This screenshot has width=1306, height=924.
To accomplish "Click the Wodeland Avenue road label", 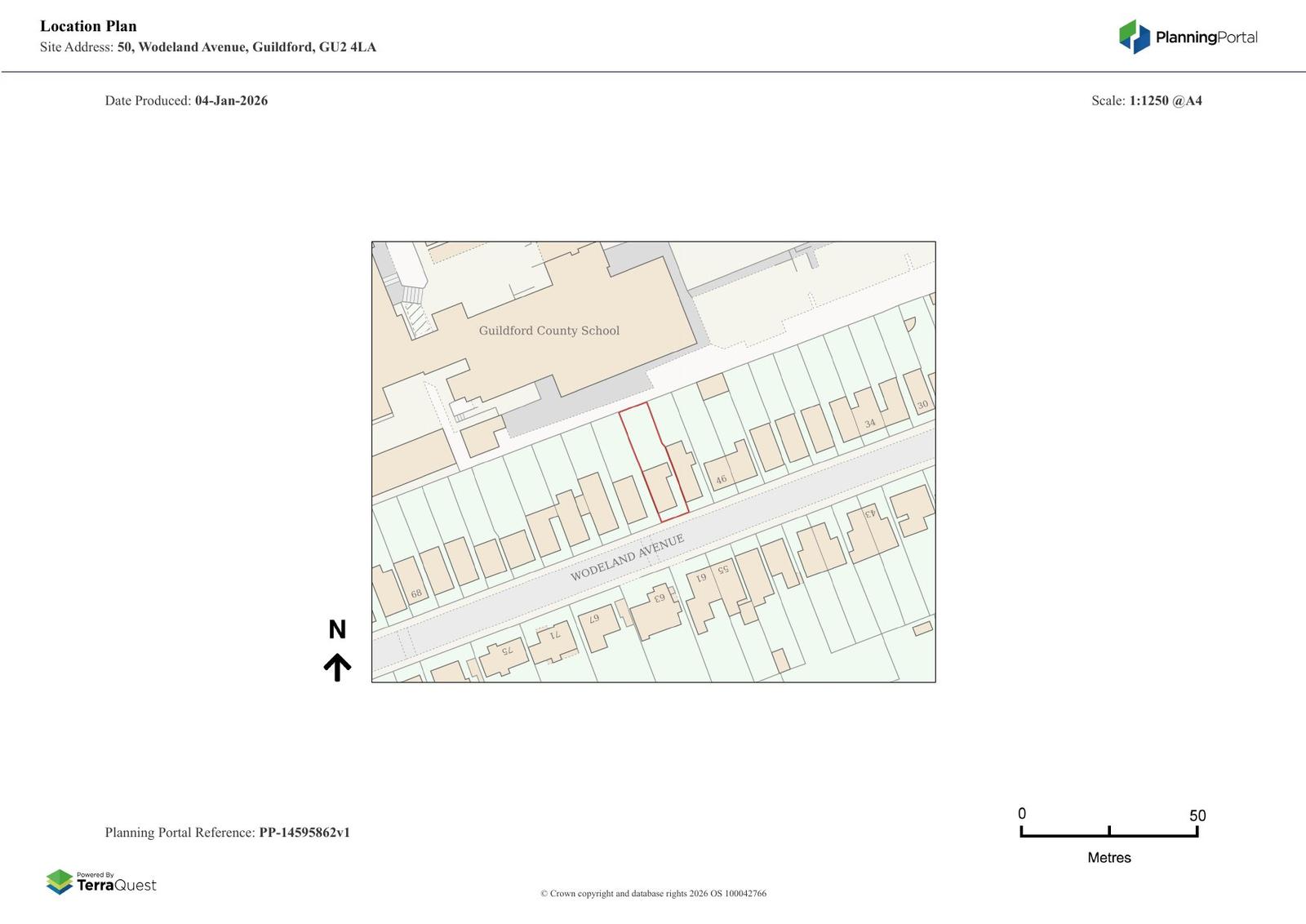I will (x=627, y=558).
